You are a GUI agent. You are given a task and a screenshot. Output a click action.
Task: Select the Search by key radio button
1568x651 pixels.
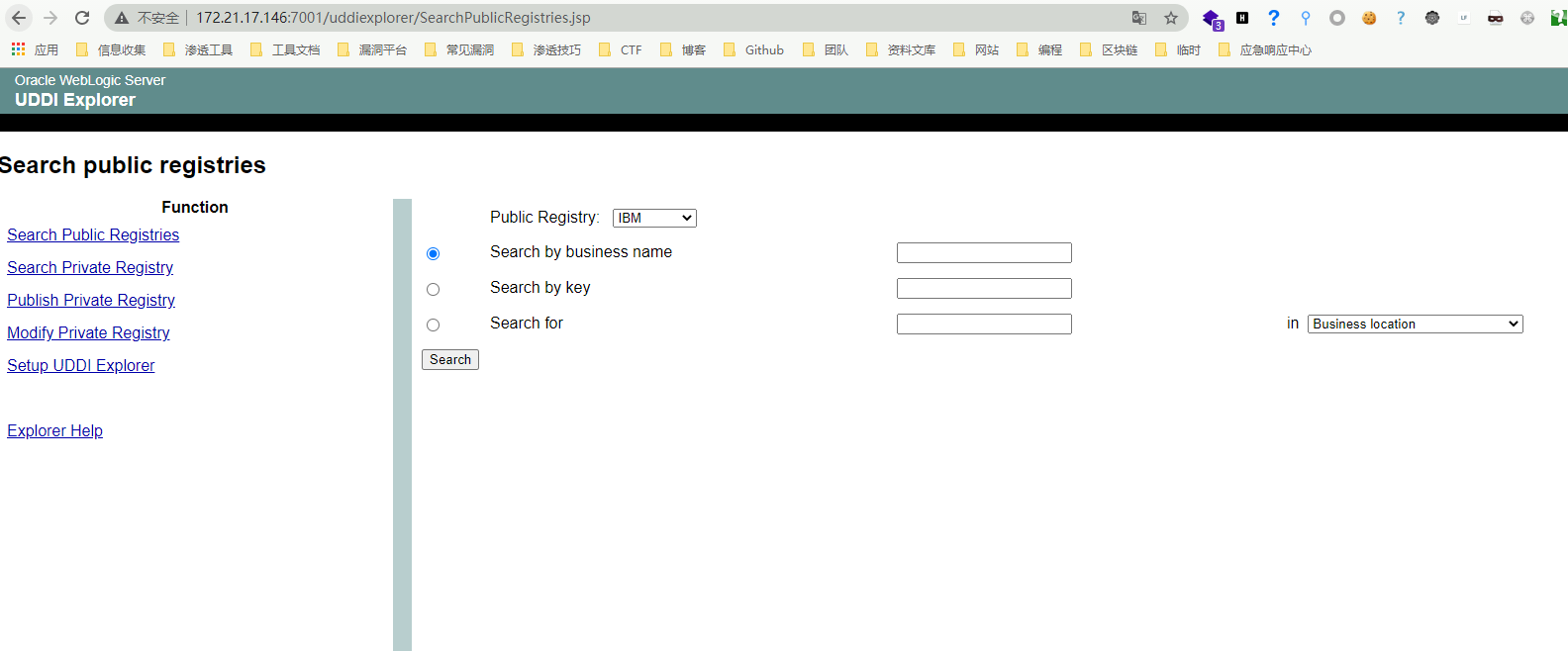tap(433, 290)
